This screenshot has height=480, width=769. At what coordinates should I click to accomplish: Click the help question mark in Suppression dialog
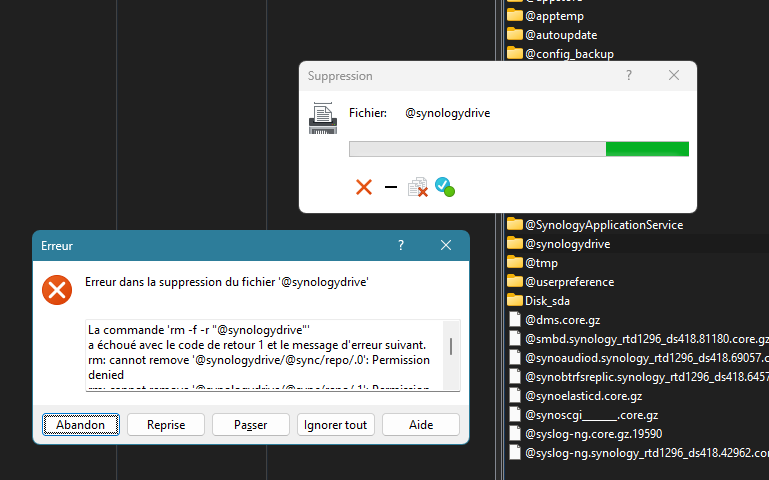[629, 76]
